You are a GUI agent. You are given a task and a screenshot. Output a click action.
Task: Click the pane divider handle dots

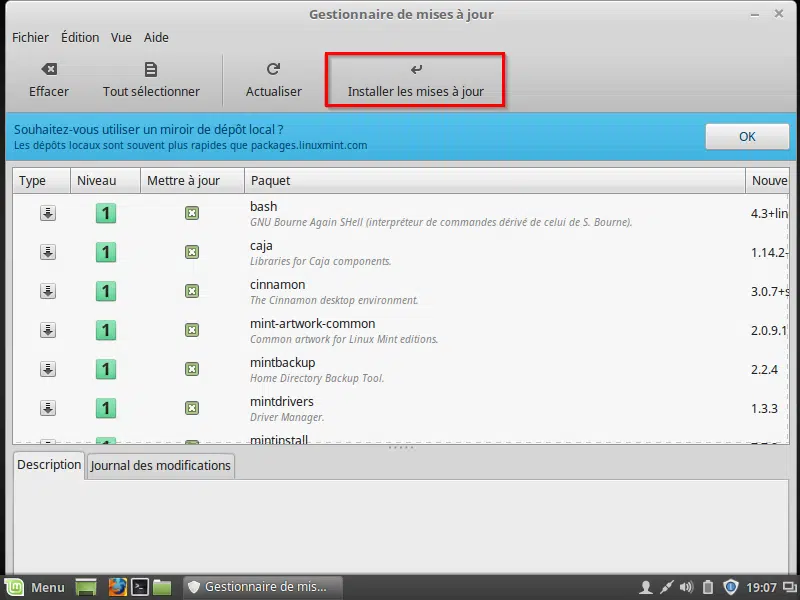pyautogui.click(x=401, y=447)
